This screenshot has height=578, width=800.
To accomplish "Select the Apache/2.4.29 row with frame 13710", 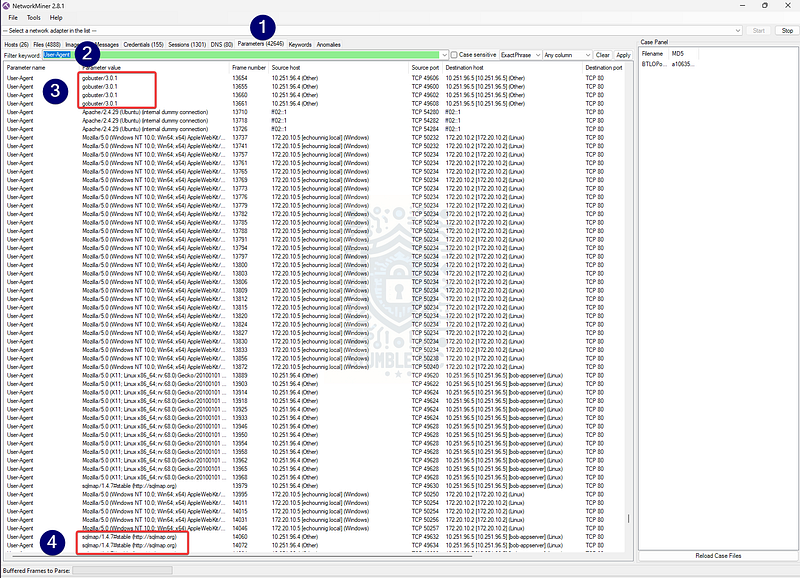I will click(x=314, y=112).
